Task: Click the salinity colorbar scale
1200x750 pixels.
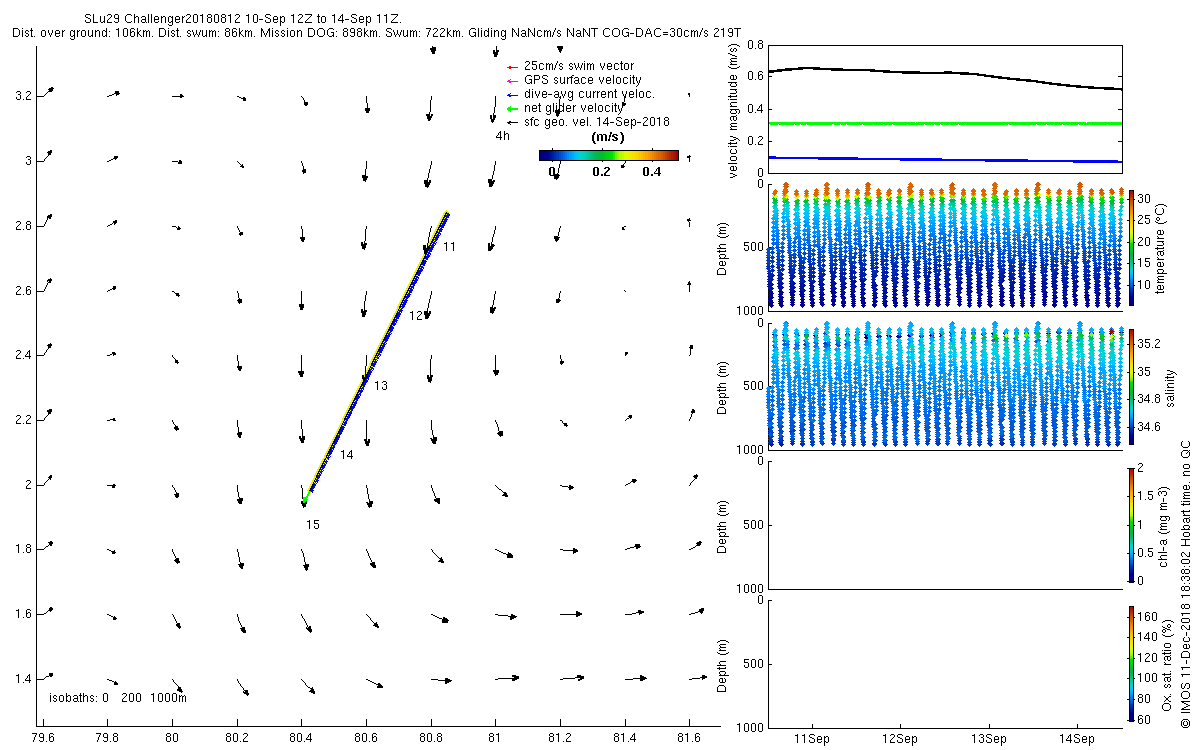Action: coord(1131,385)
